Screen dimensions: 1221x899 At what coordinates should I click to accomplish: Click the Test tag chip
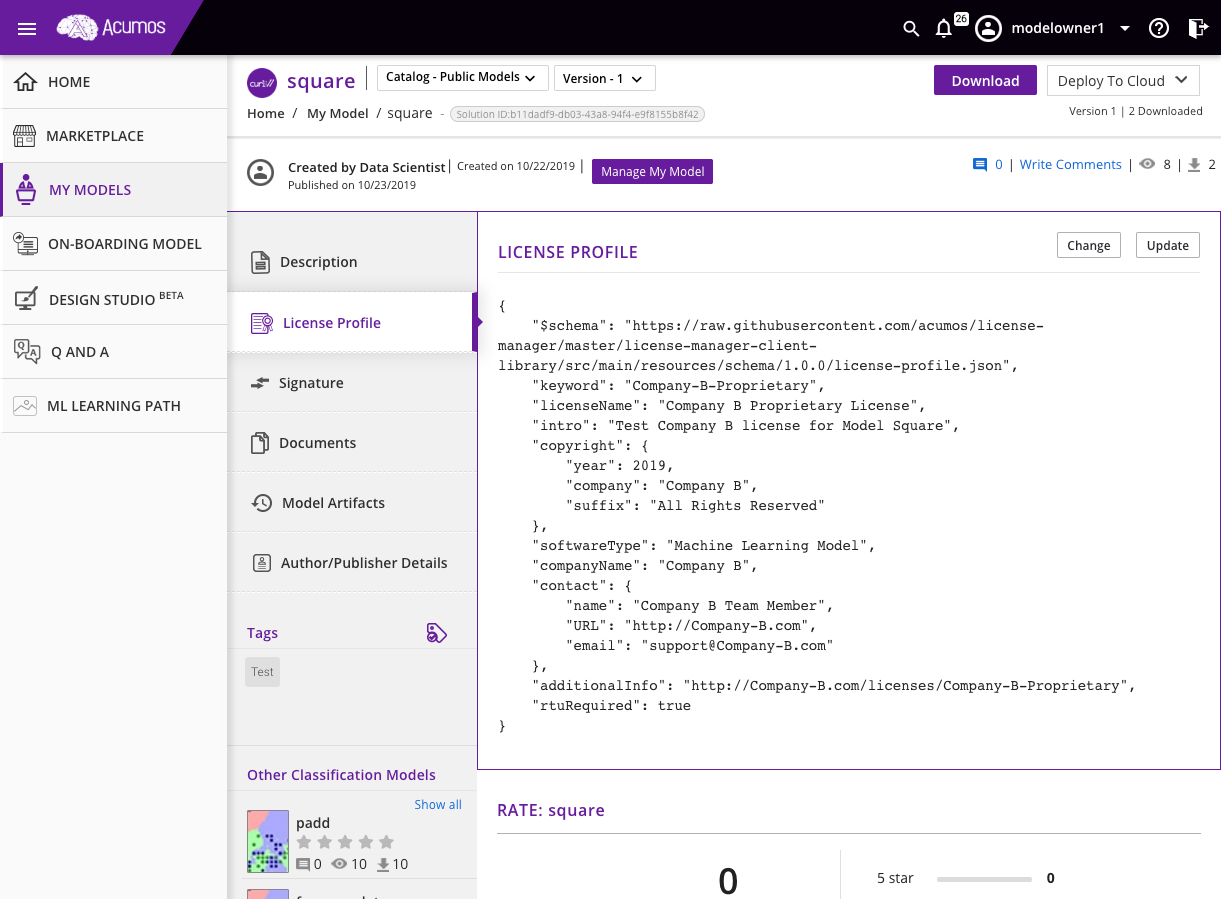click(262, 672)
